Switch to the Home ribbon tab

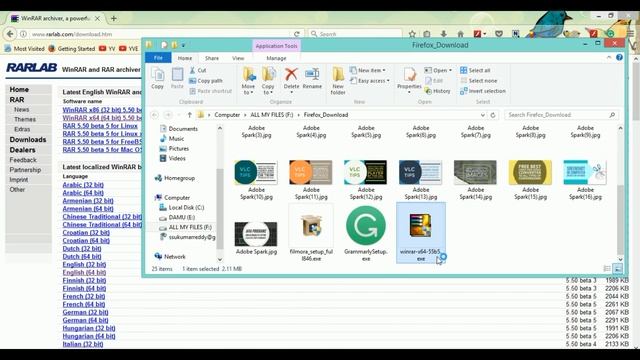click(x=185, y=58)
